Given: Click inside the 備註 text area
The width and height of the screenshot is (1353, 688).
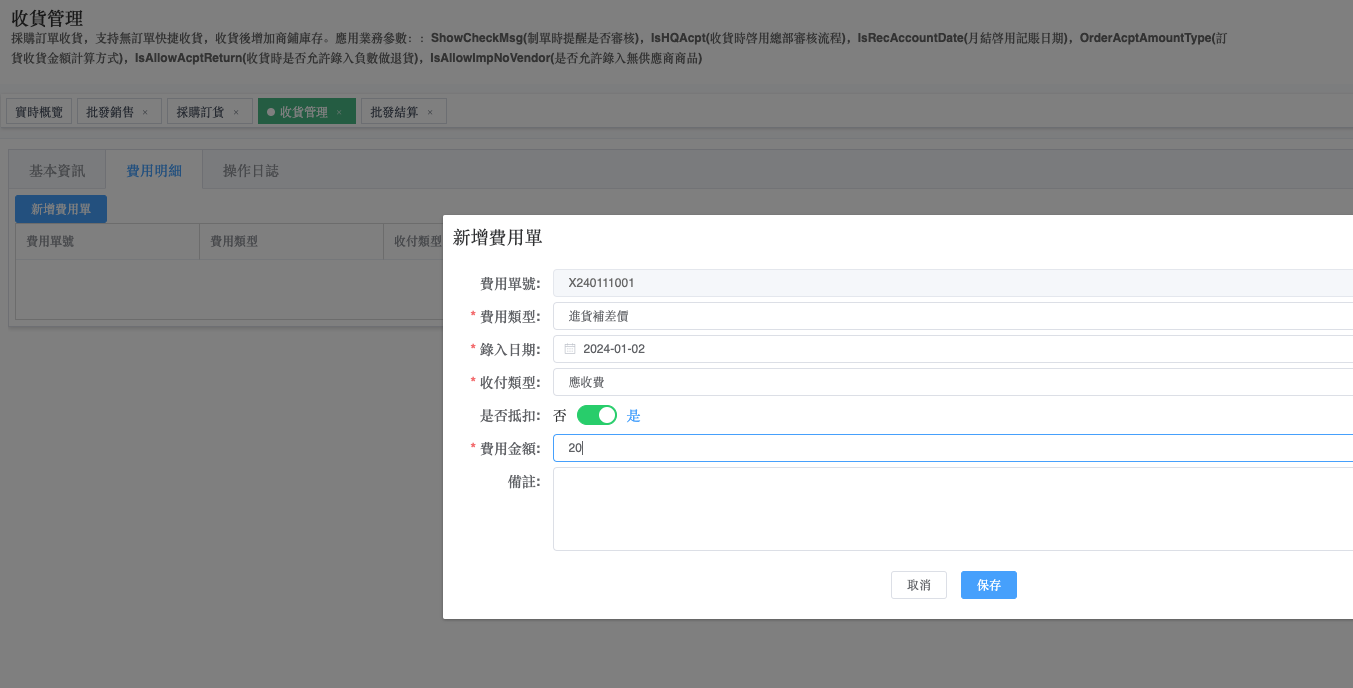Looking at the screenshot, I should tap(950, 508).
